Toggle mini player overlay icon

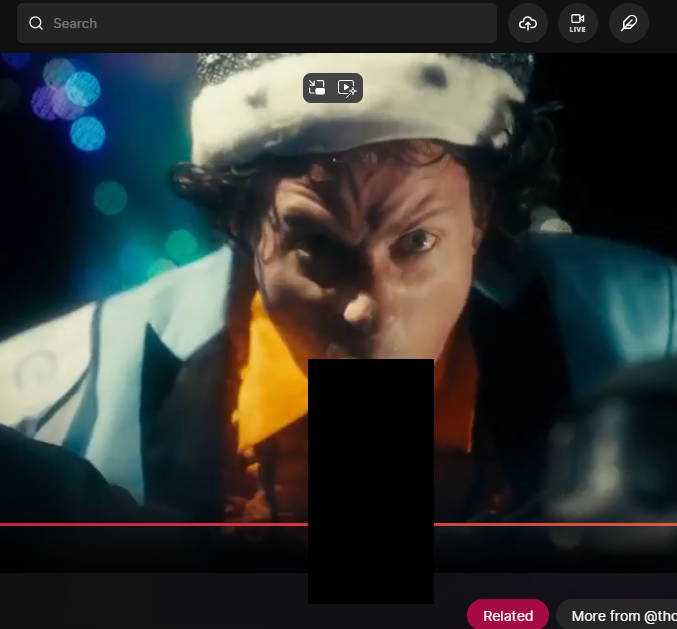tap(317, 88)
